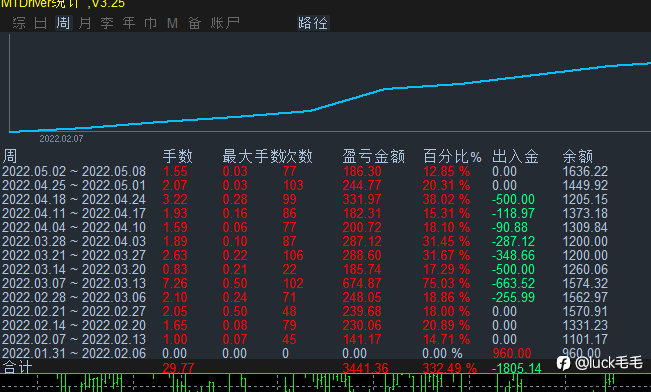Open the 季 quarterly tab
Image resolution: width=651 pixels, height=392 pixels.
(107, 23)
